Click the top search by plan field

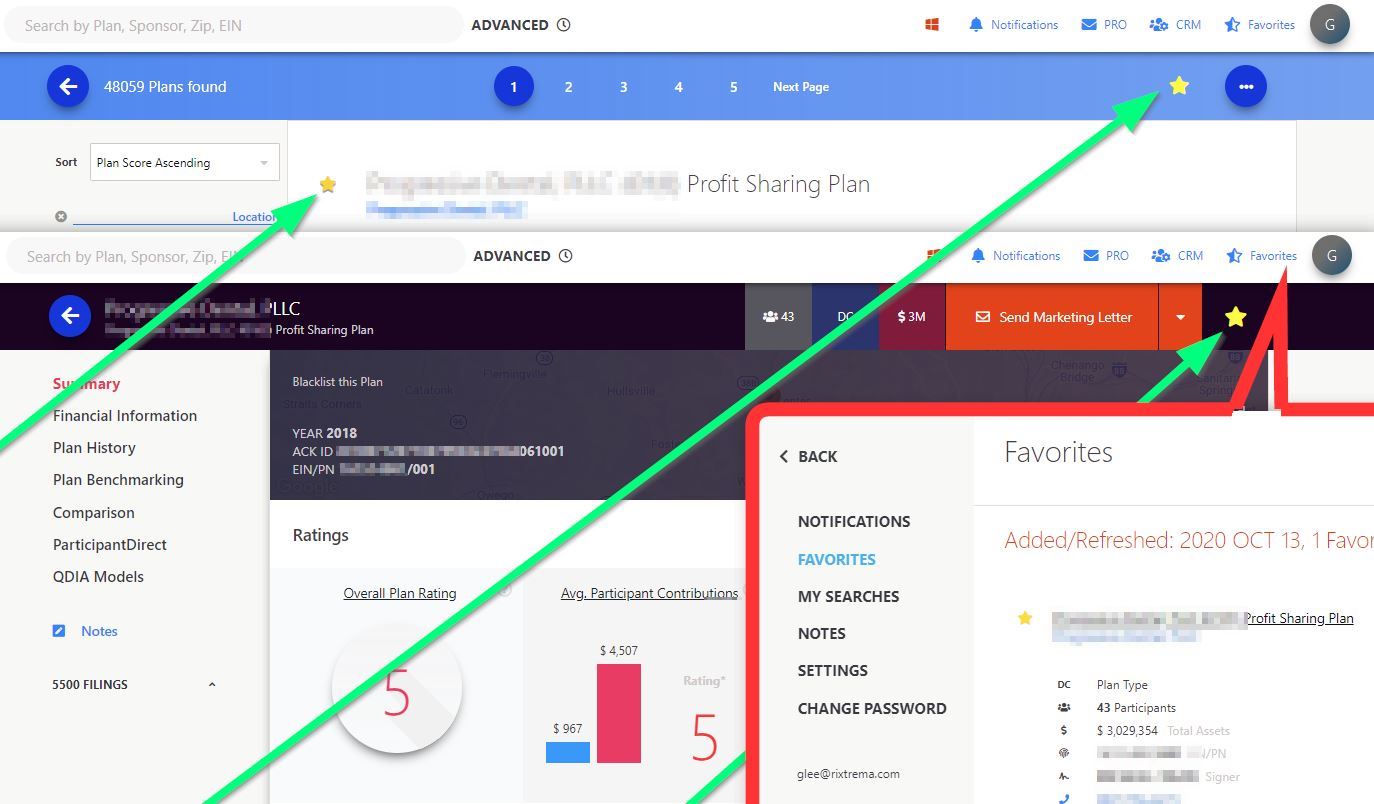pos(235,25)
